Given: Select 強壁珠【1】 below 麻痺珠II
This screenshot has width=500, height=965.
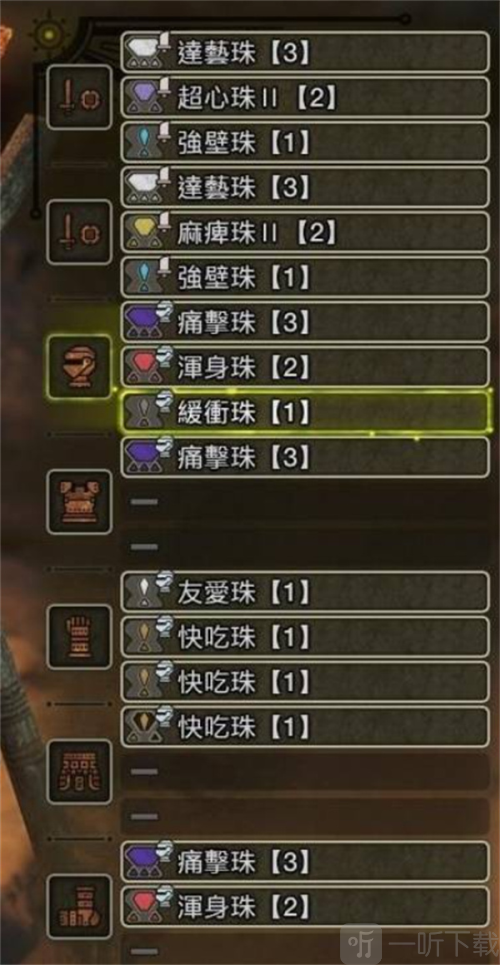Looking at the screenshot, I should pos(305,277).
